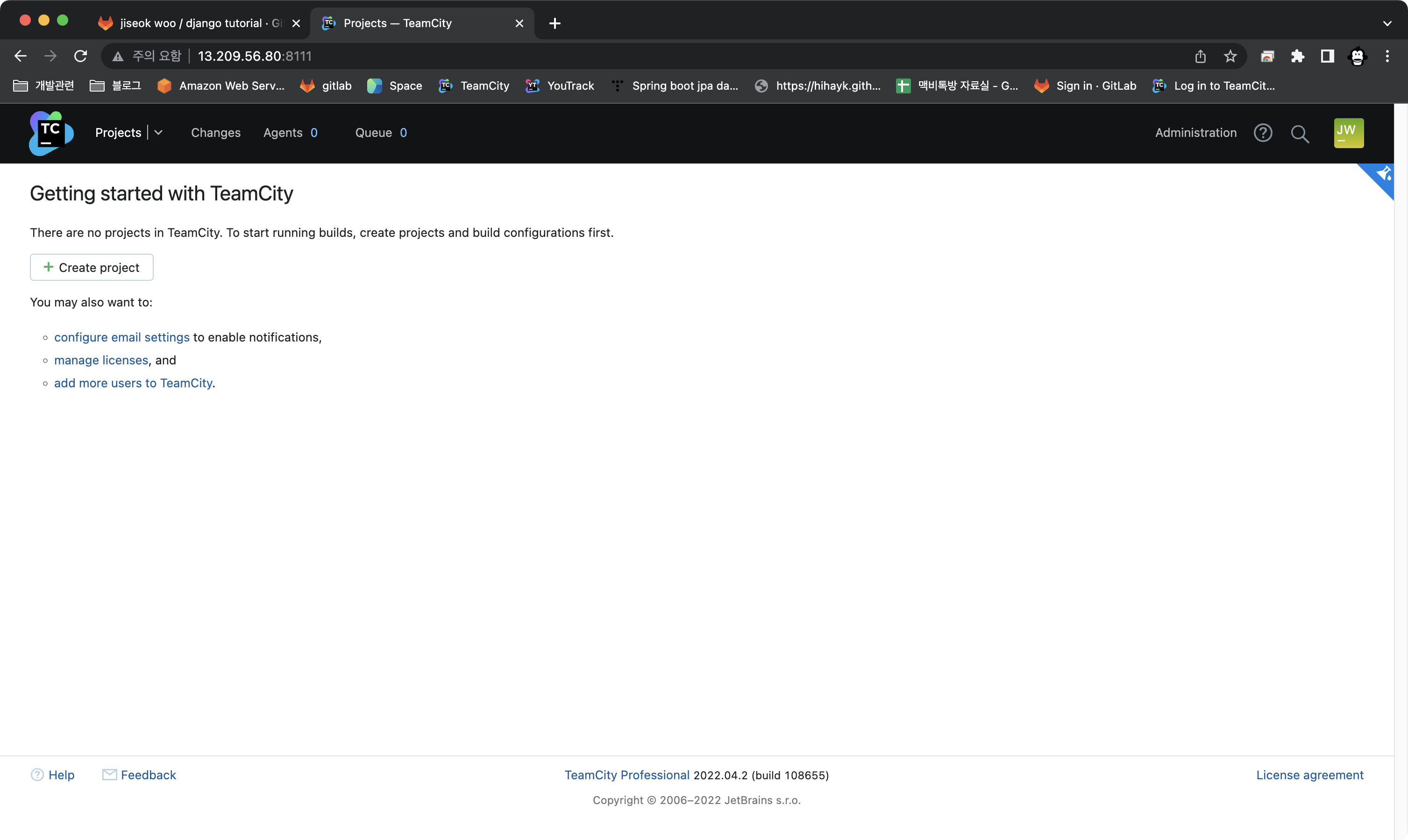
Task: Go forward in browser history
Action: coord(50,56)
